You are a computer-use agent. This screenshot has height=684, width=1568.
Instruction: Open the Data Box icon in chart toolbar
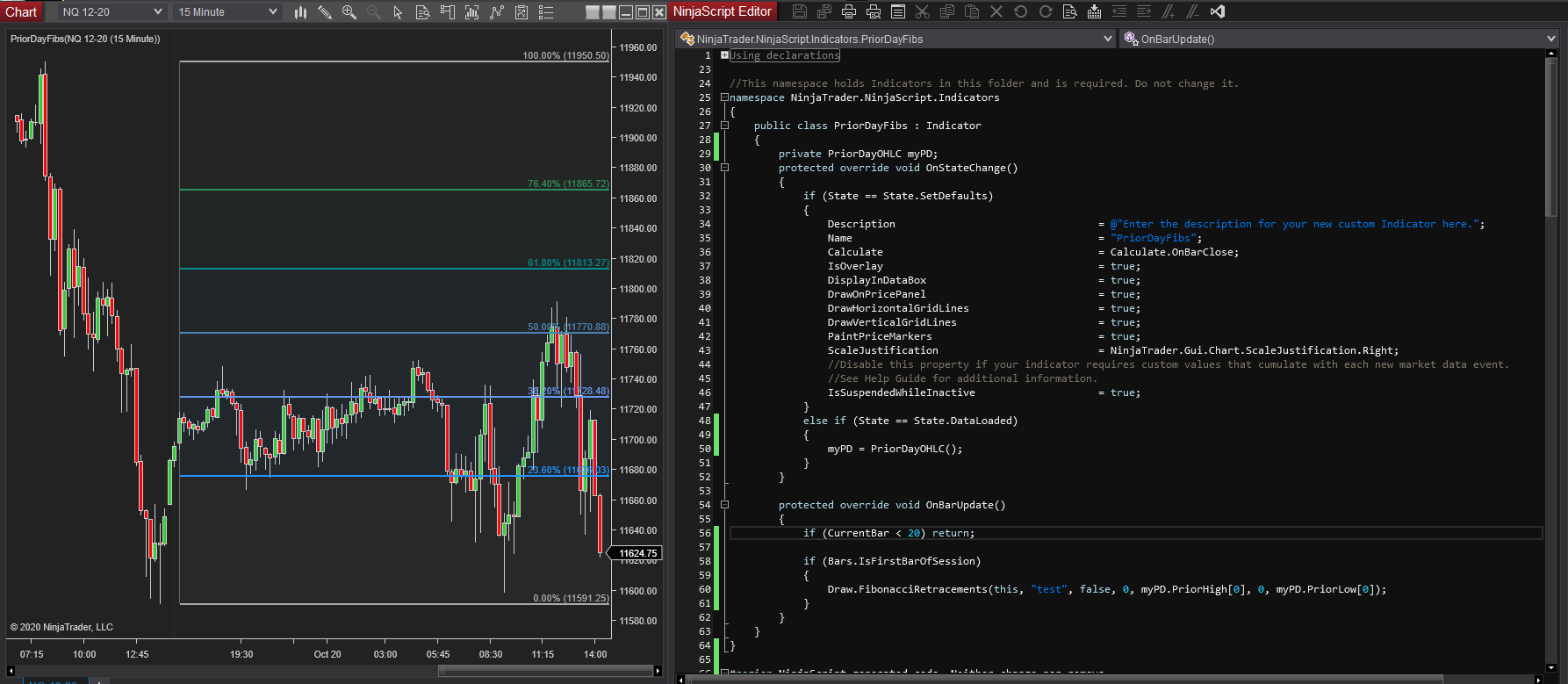tap(422, 12)
